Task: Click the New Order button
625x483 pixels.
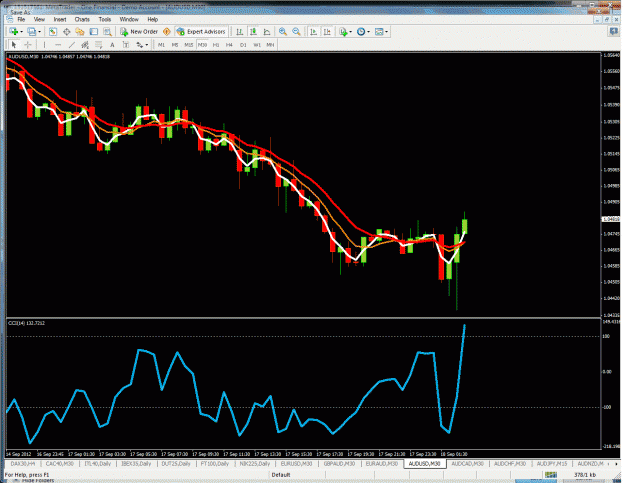Action: click(x=139, y=32)
